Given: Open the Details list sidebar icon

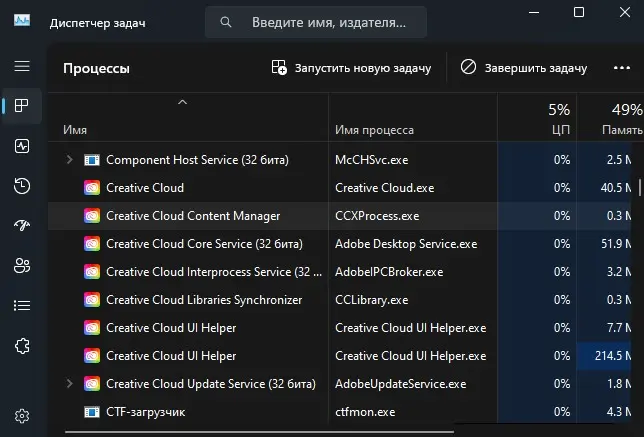Looking at the screenshot, I should coord(22,306).
